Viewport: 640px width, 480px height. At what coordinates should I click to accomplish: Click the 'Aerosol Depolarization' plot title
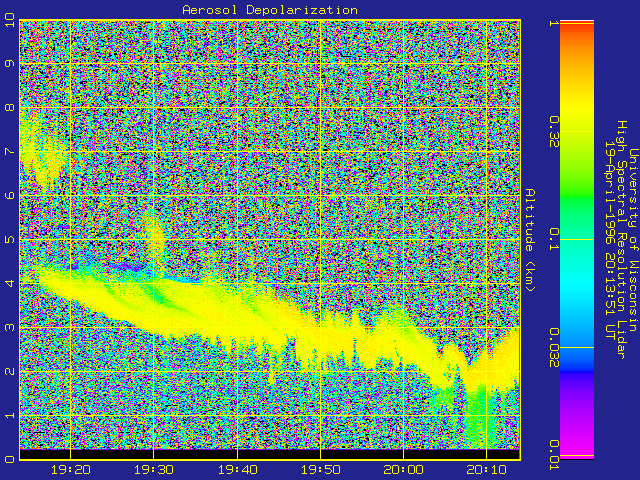click(270, 10)
